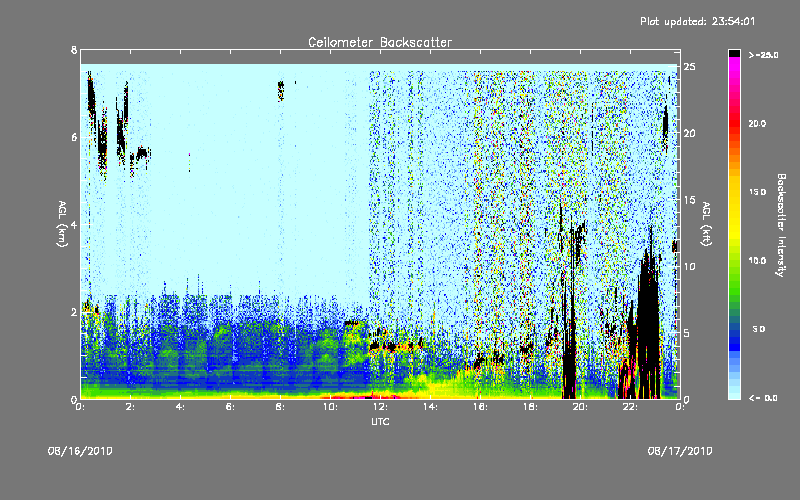Viewport: 800px width, 500px height.
Task: Select the "Plot updated: 23:54:01" timestamp
Action: coord(697,21)
